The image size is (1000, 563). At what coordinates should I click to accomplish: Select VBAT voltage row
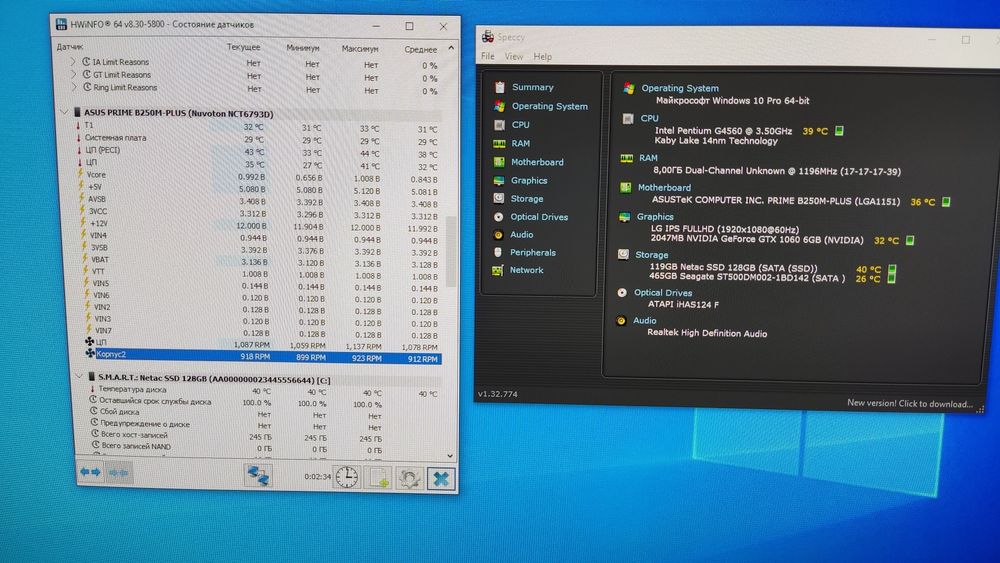259,261
